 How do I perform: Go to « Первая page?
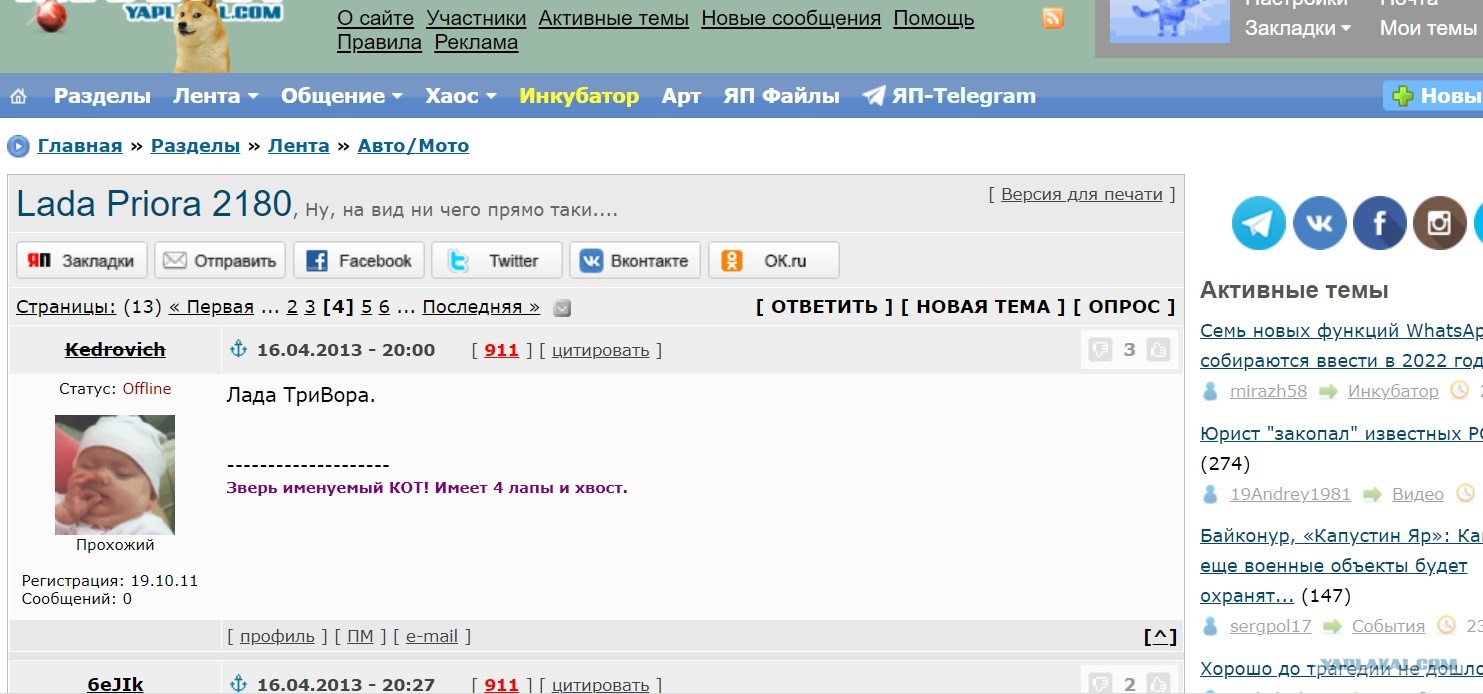point(212,307)
